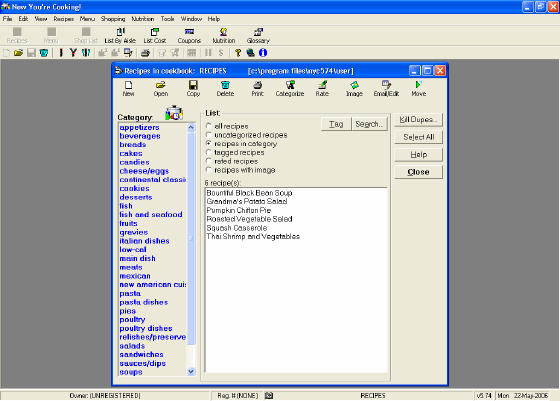Click the status bar camera icon

[x=269, y=395]
